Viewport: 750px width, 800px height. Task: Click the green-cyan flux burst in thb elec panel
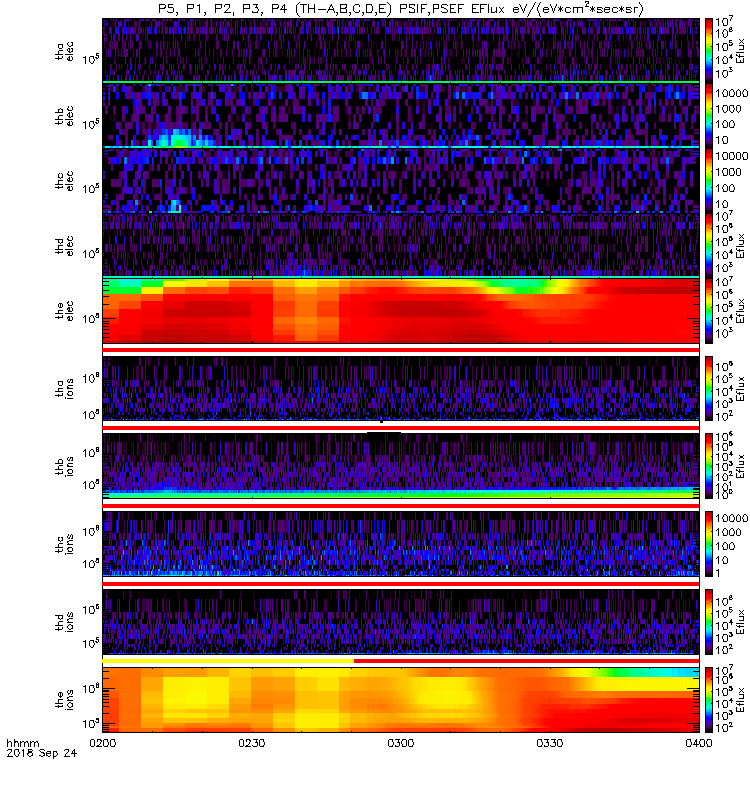(178, 138)
